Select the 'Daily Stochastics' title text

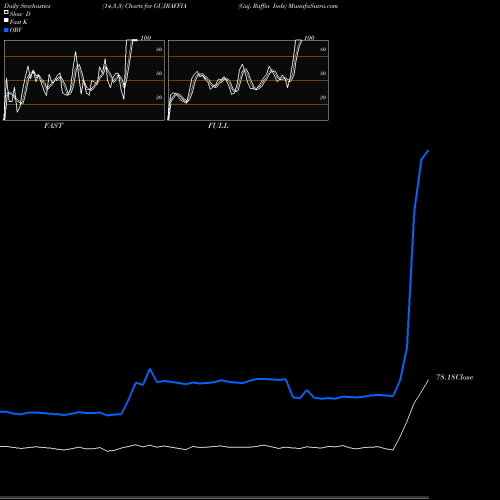pos(27,6)
